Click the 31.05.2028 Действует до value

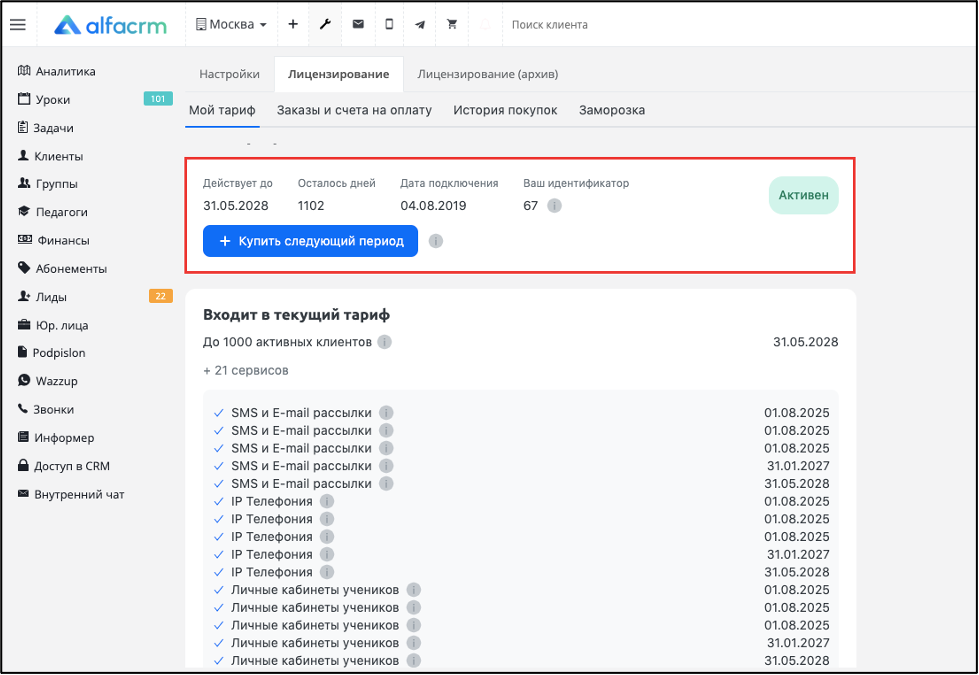click(x=235, y=206)
